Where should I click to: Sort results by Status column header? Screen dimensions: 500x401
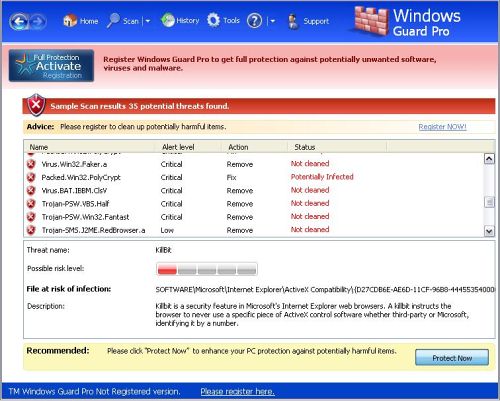[337, 147]
